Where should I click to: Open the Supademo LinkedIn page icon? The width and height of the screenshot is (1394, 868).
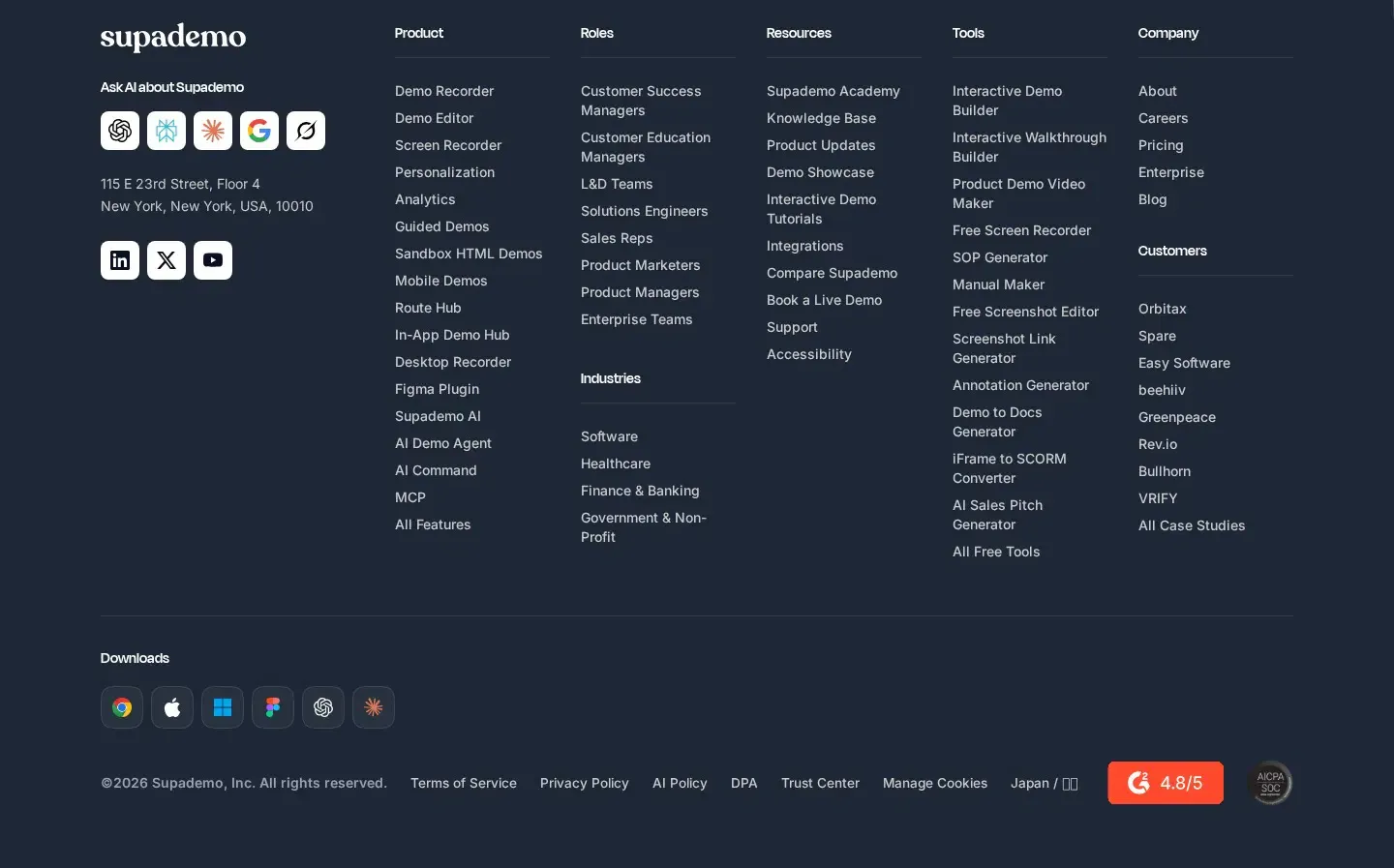click(x=120, y=260)
